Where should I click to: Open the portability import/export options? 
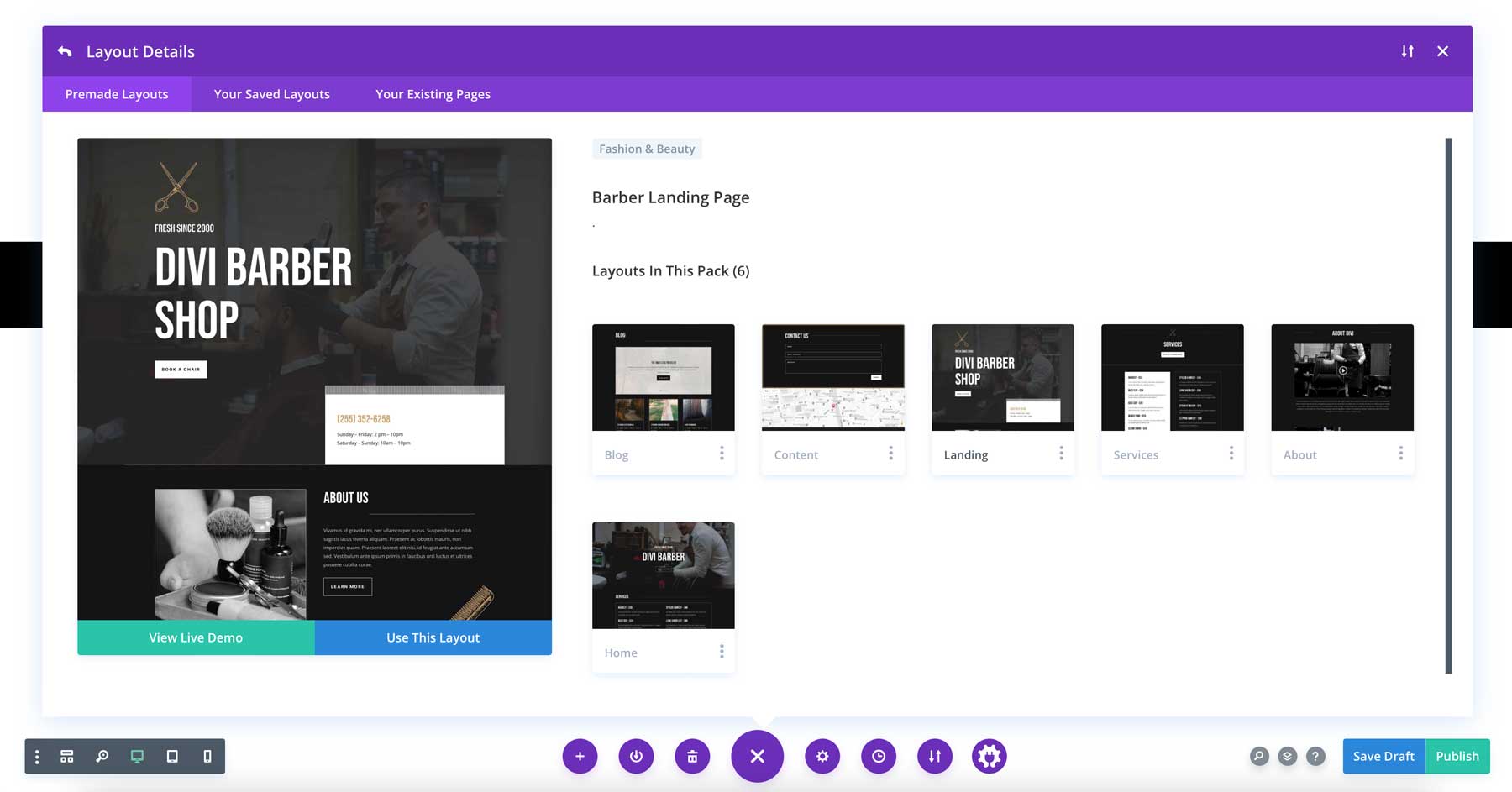click(x=935, y=756)
